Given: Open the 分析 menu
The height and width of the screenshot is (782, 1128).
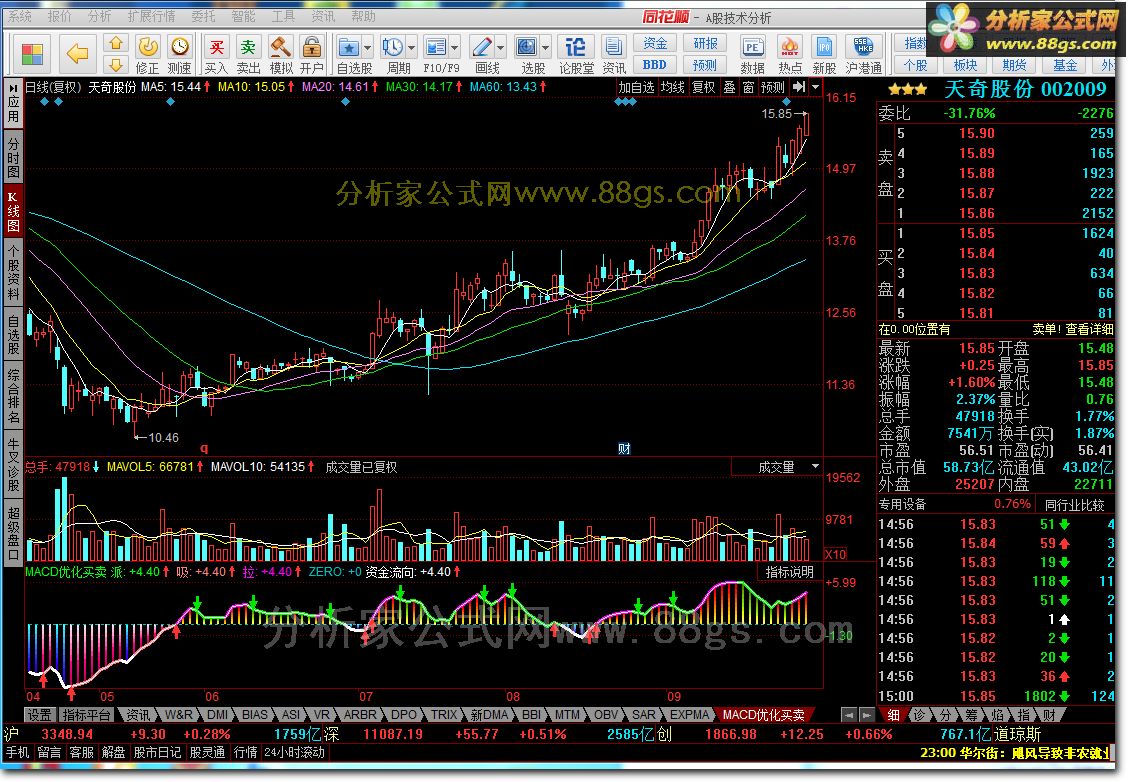Looking at the screenshot, I should (99, 16).
